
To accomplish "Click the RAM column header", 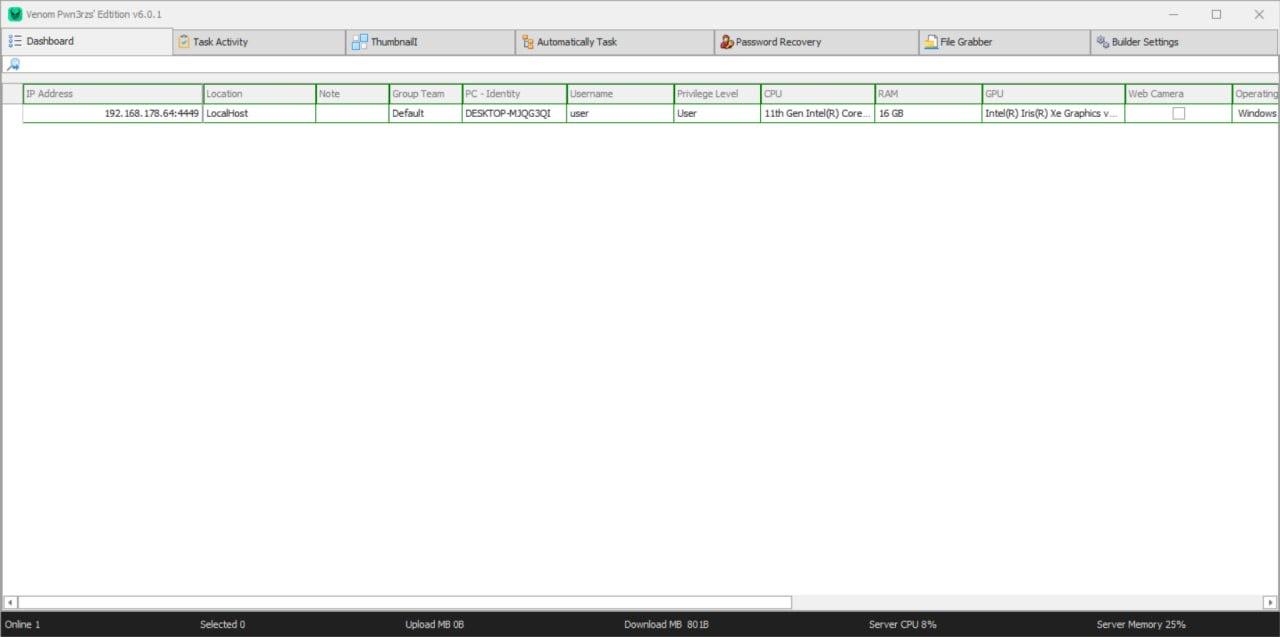I will (x=929, y=94).
